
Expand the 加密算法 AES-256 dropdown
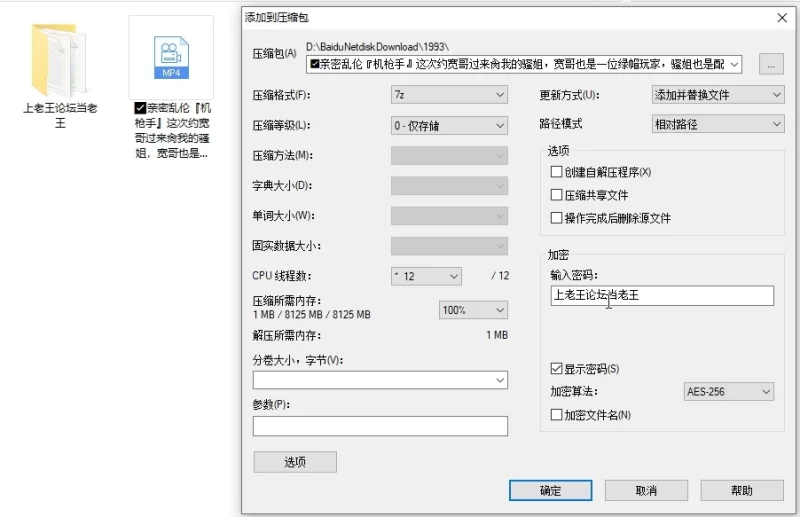[728, 392]
